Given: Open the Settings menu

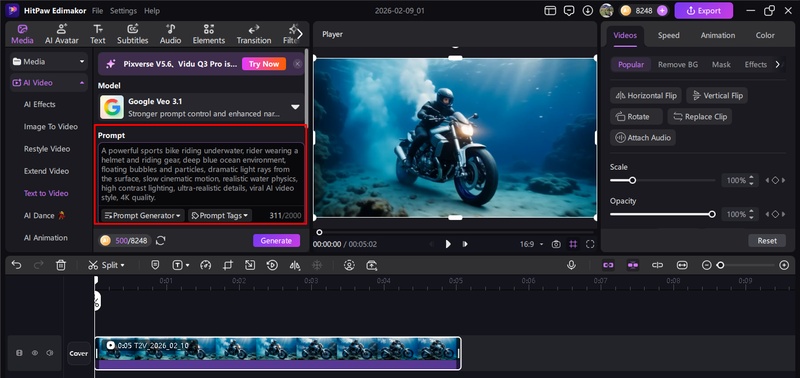Looking at the screenshot, I should tap(123, 11).
